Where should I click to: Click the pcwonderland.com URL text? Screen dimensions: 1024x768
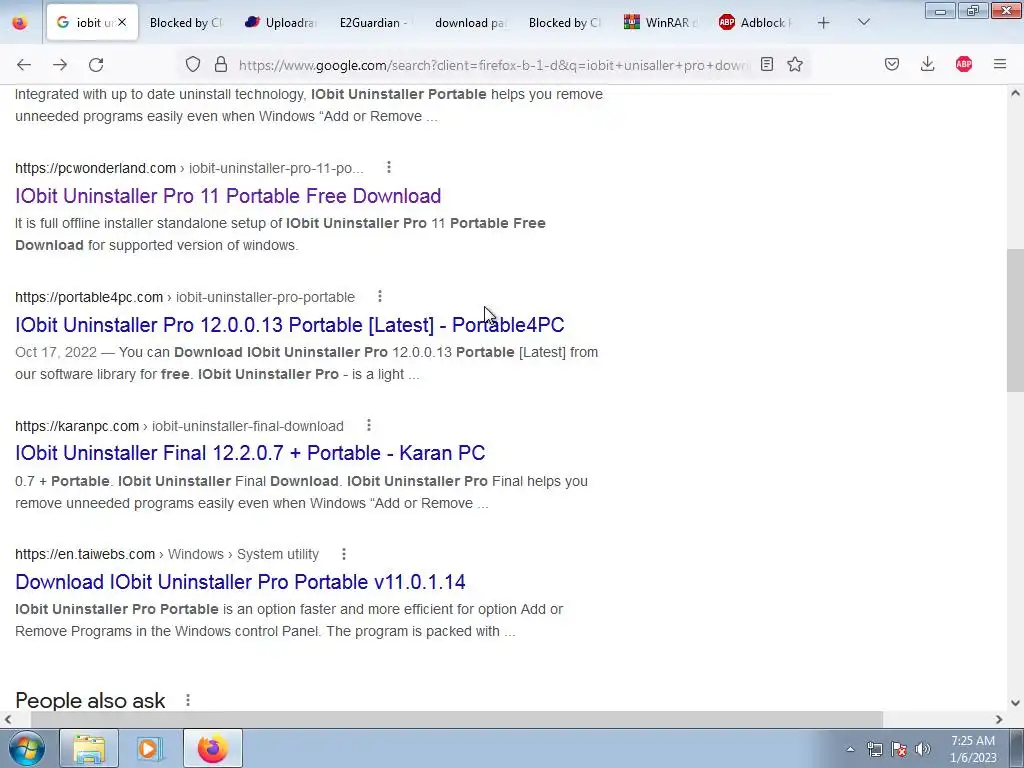click(x=95, y=168)
